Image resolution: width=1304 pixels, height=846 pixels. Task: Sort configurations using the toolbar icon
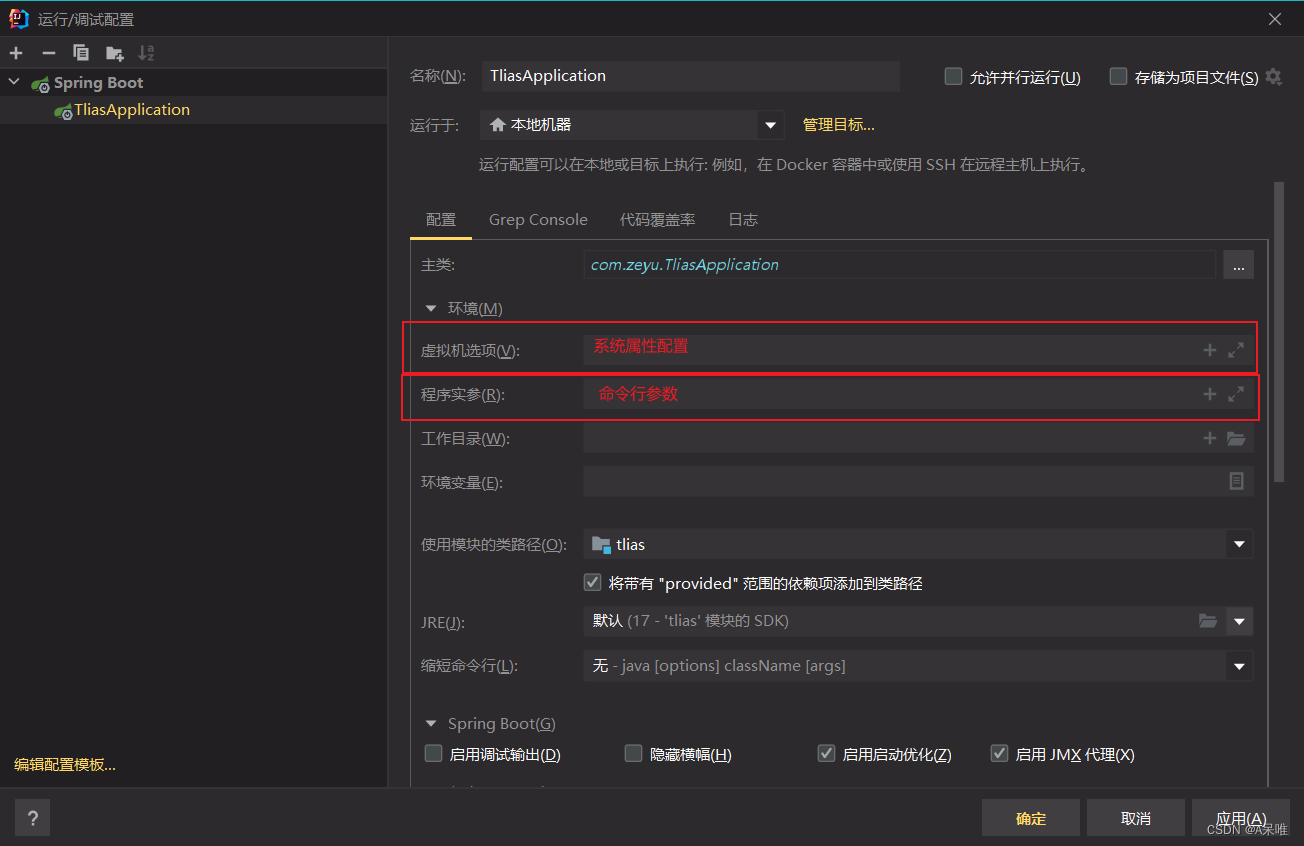(145, 52)
